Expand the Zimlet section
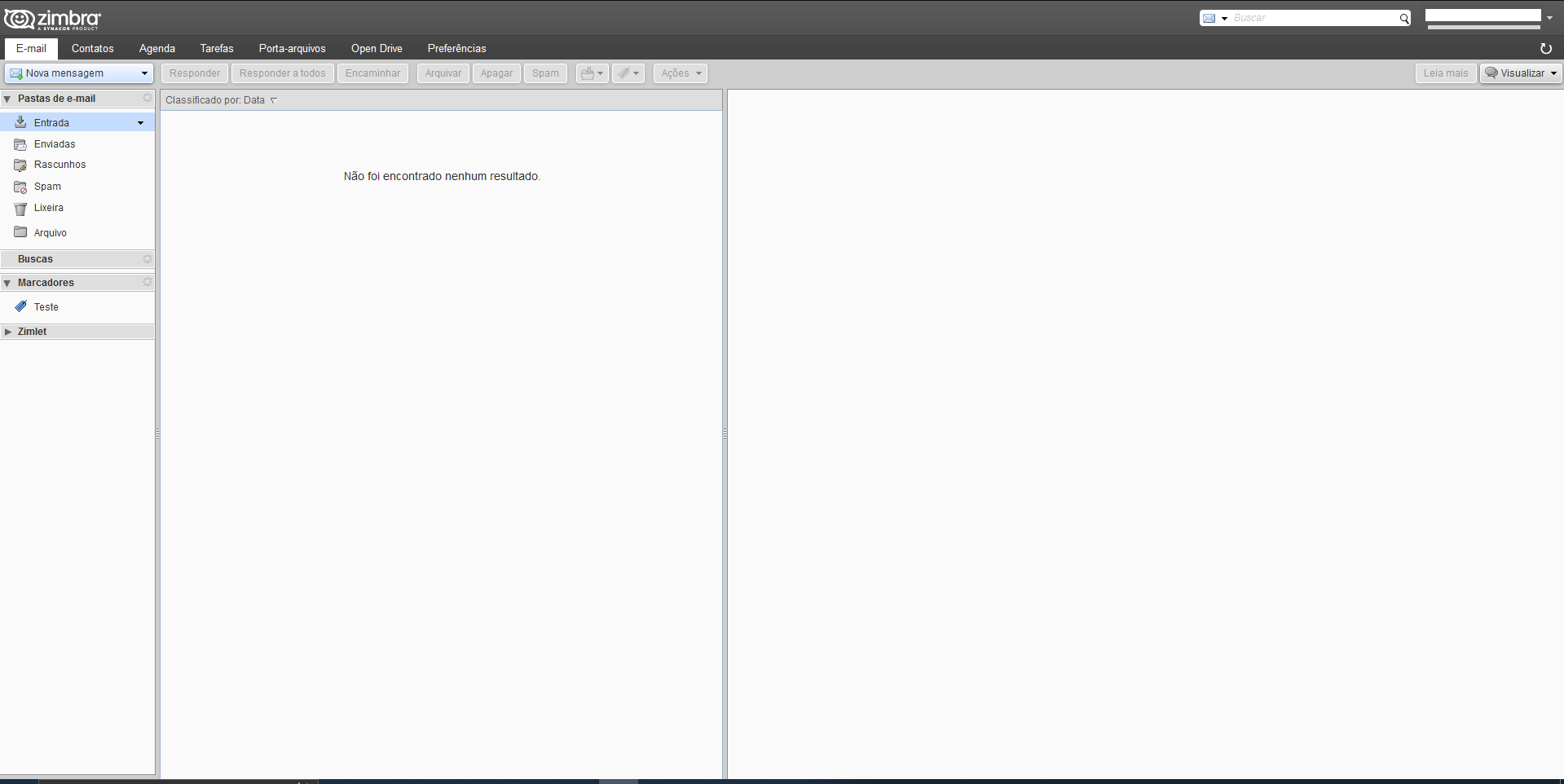This screenshot has width=1564, height=784. [8, 332]
